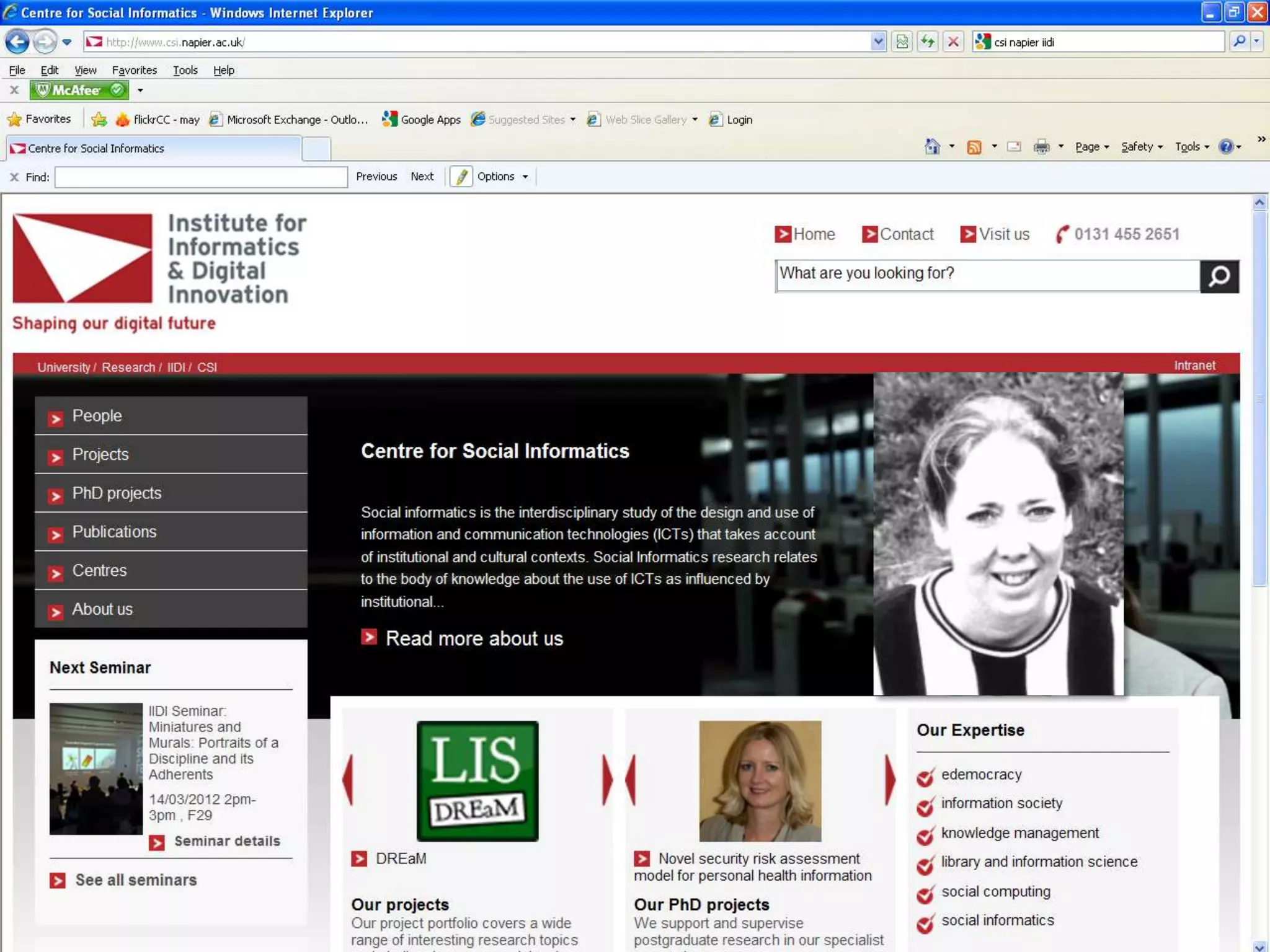Click the Stop loading X icon

[x=953, y=42]
